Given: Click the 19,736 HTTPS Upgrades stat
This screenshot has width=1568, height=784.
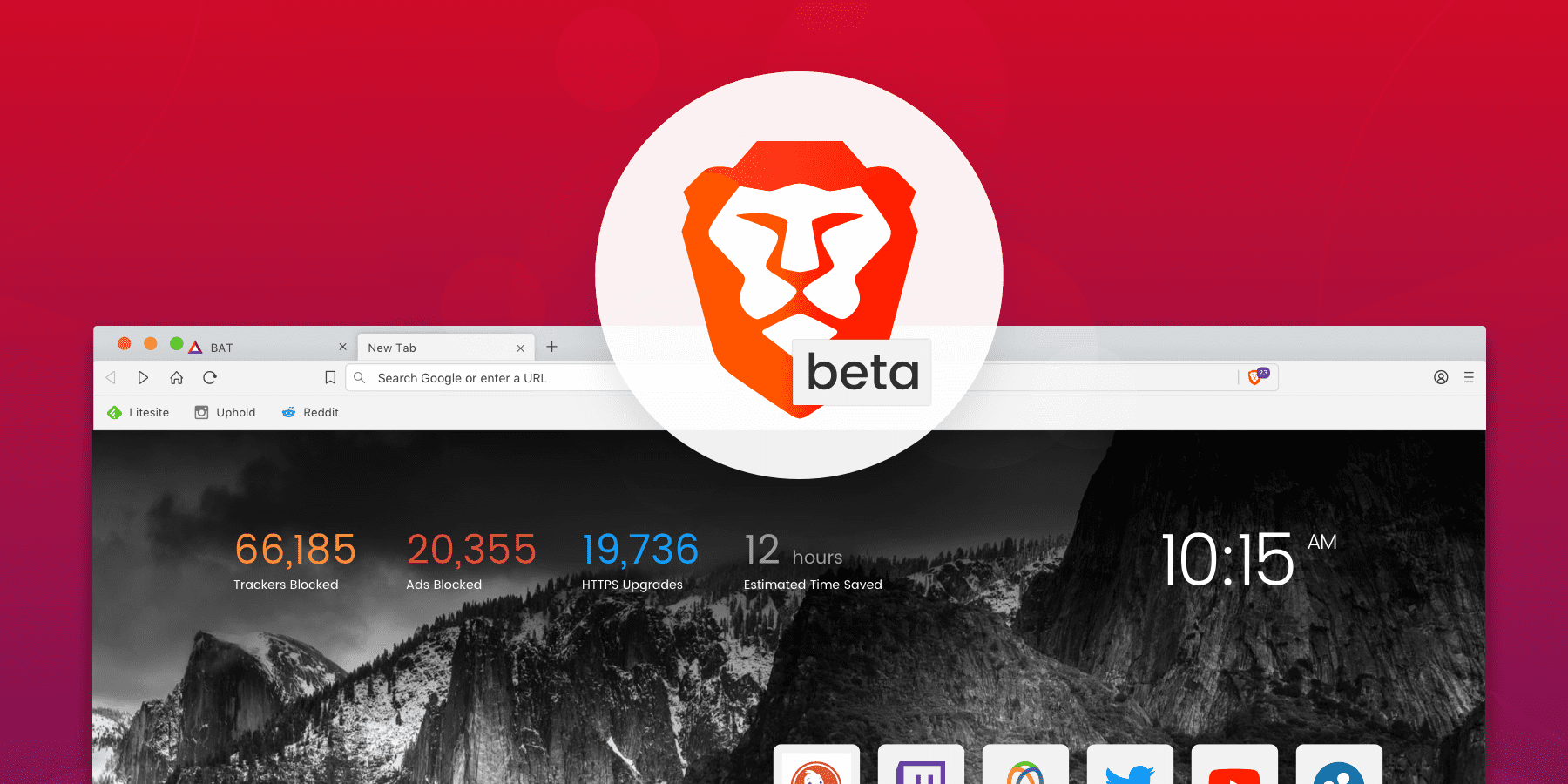Looking at the screenshot, I should [640, 561].
